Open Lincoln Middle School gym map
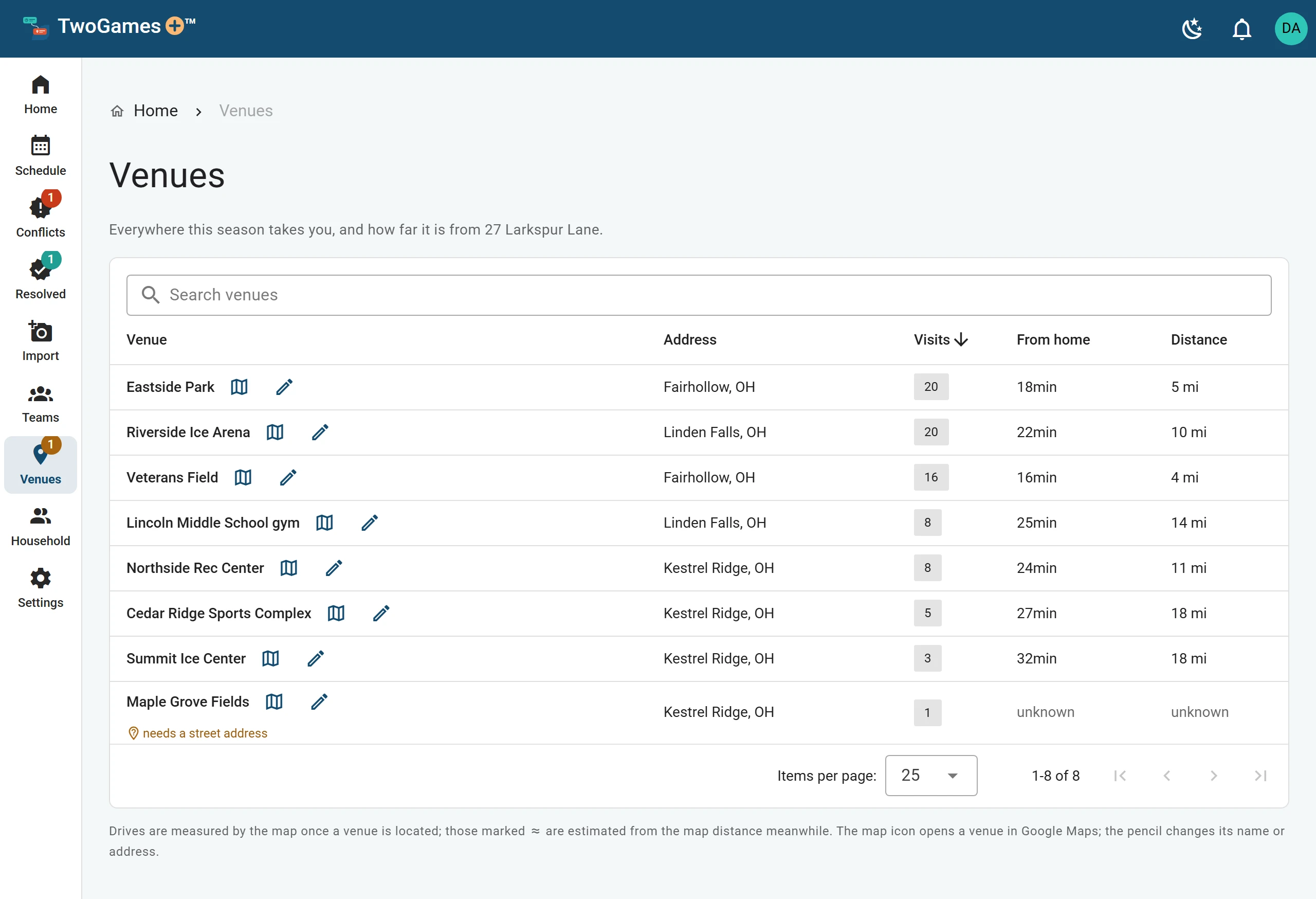The height and width of the screenshot is (899, 1316). pos(324,523)
